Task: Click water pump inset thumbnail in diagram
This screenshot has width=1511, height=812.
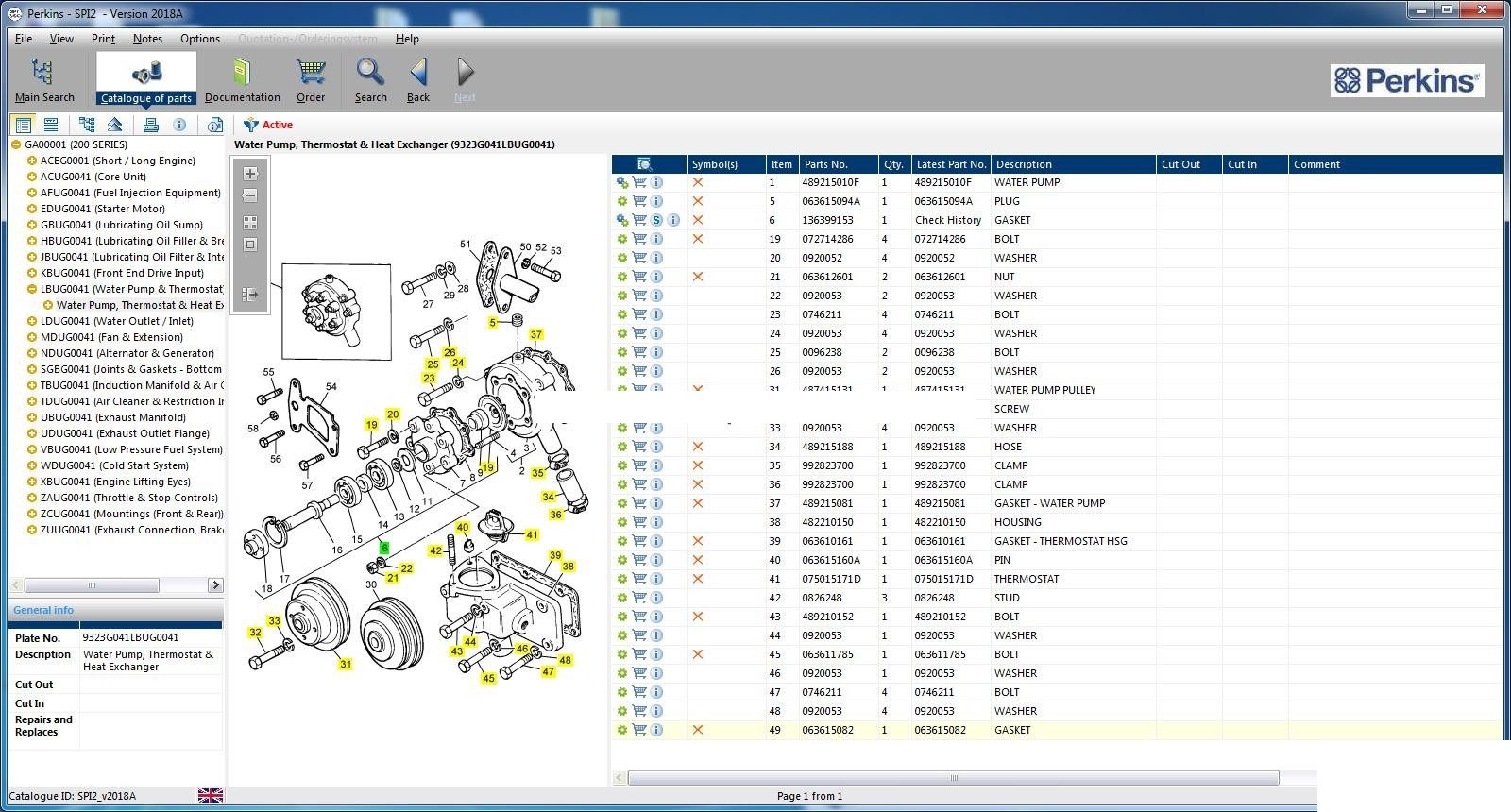Action: pos(336,312)
